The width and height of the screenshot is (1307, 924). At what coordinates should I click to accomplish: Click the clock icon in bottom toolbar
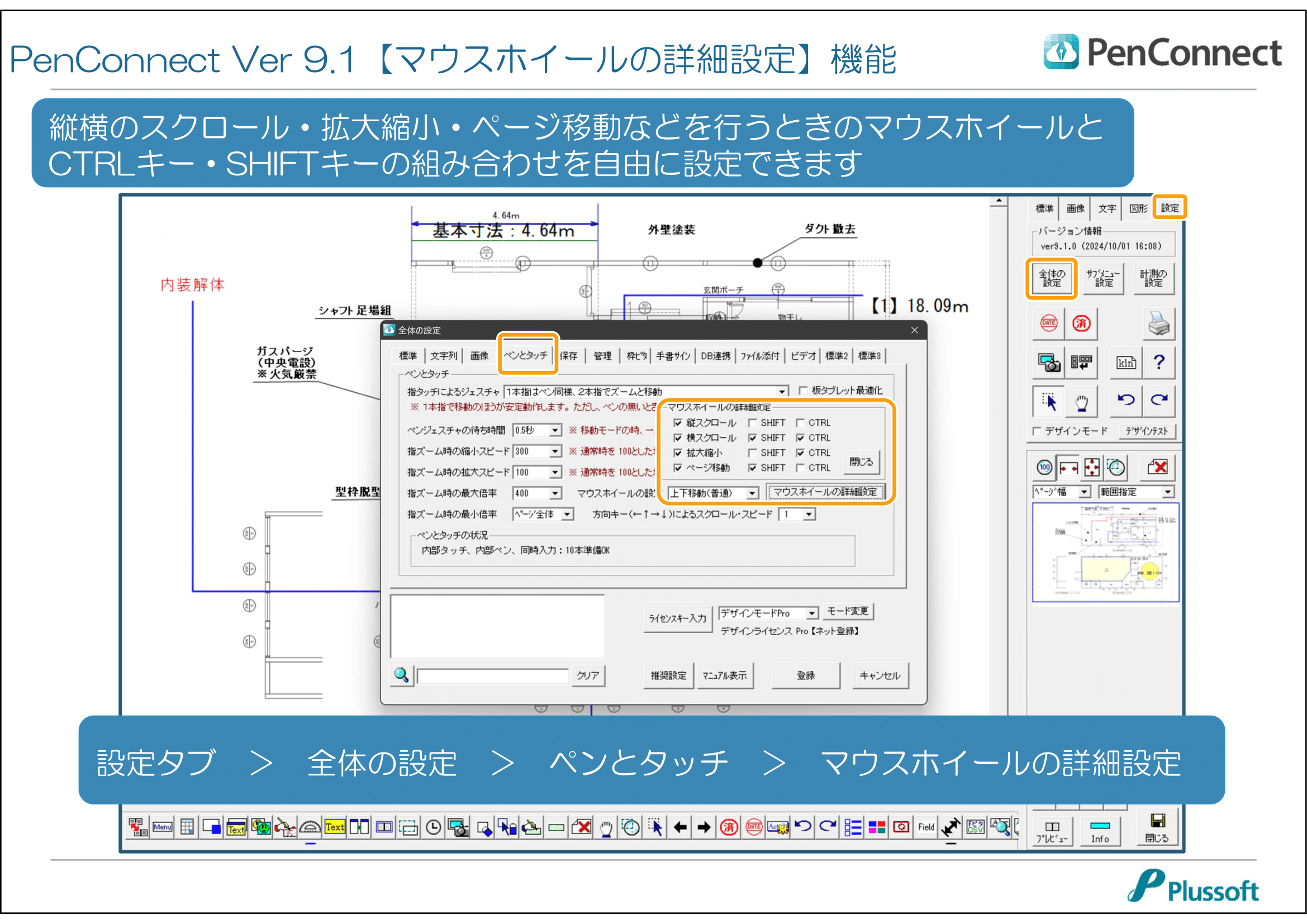[x=433, y=827]
